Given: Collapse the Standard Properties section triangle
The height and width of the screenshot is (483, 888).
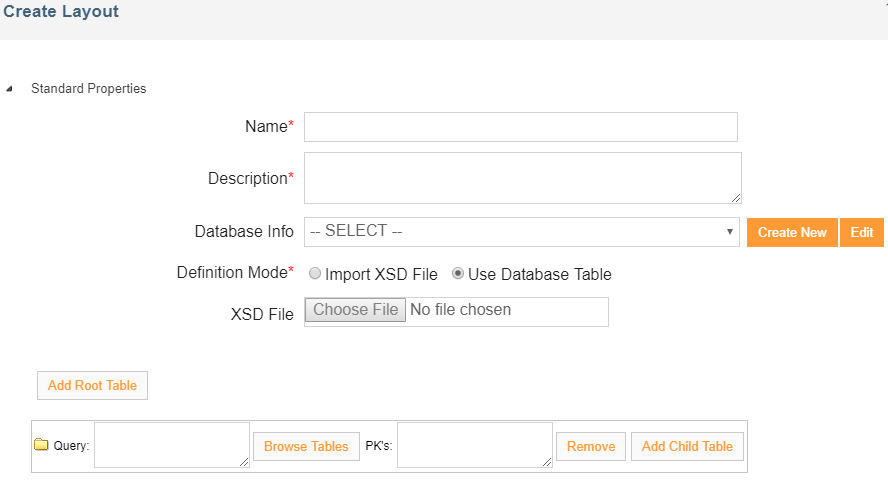Looking at the screenshot, I should (x=10, y=89).
